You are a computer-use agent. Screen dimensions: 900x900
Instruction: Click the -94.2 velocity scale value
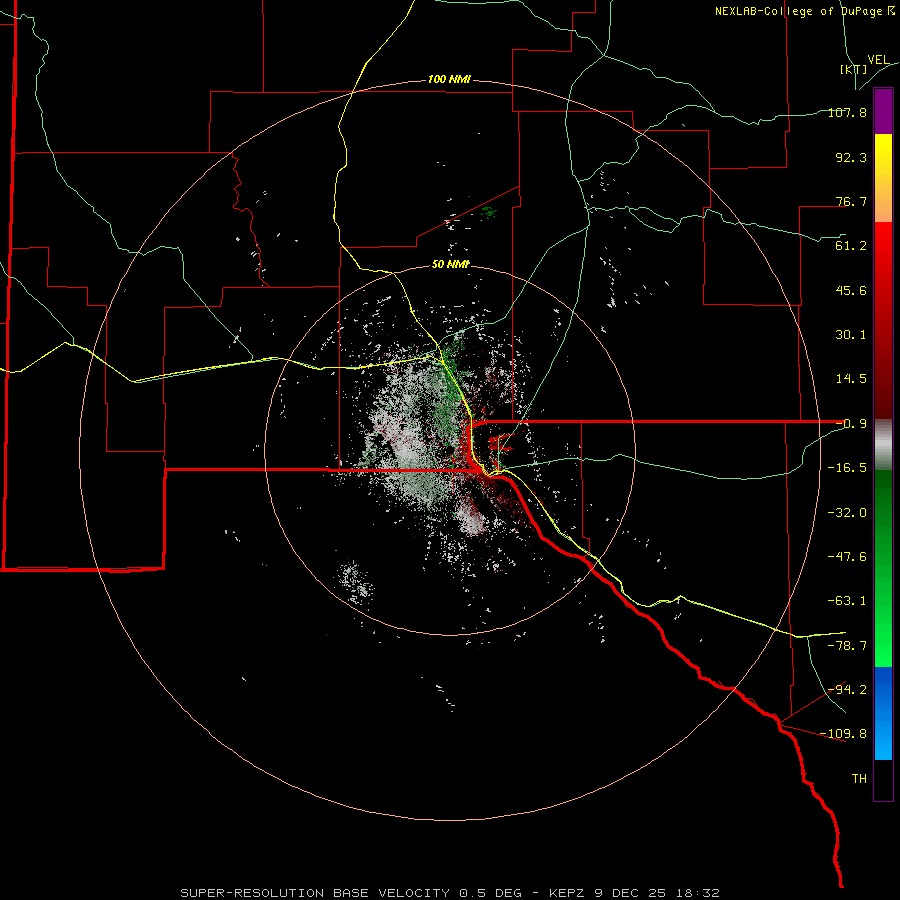pyautogui.click(x=847, y=690)
